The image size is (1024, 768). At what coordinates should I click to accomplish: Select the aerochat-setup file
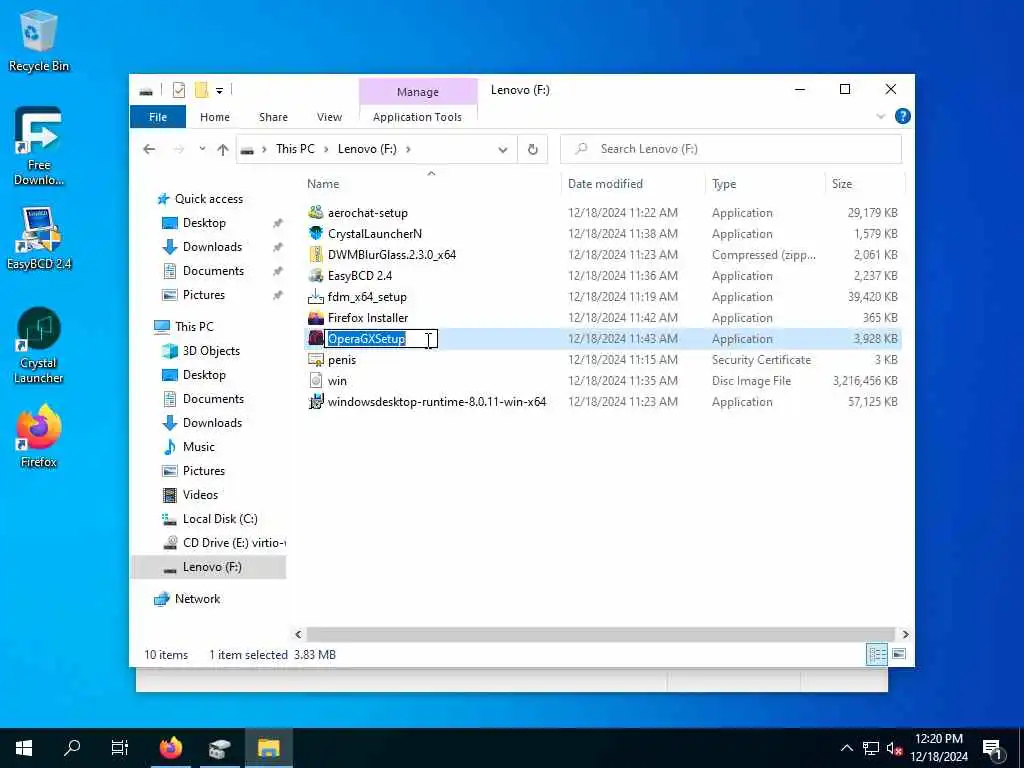(x=368, y=213)
